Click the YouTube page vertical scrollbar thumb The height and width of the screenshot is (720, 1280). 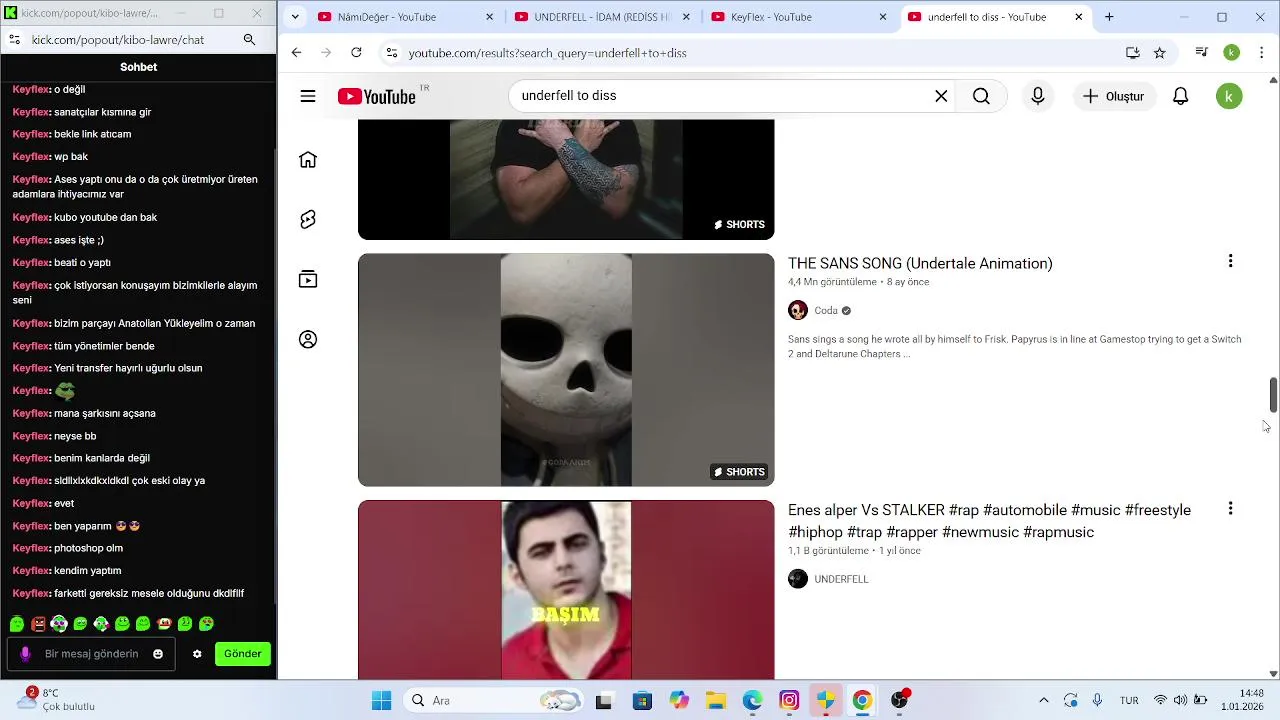1273,395
